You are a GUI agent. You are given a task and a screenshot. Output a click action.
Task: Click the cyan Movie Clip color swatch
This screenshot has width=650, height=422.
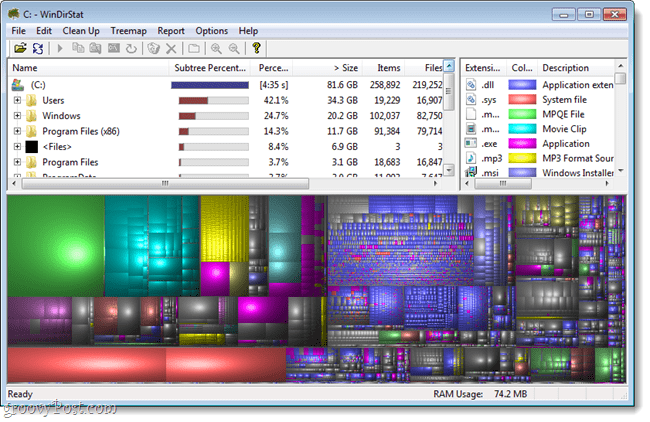522,129
